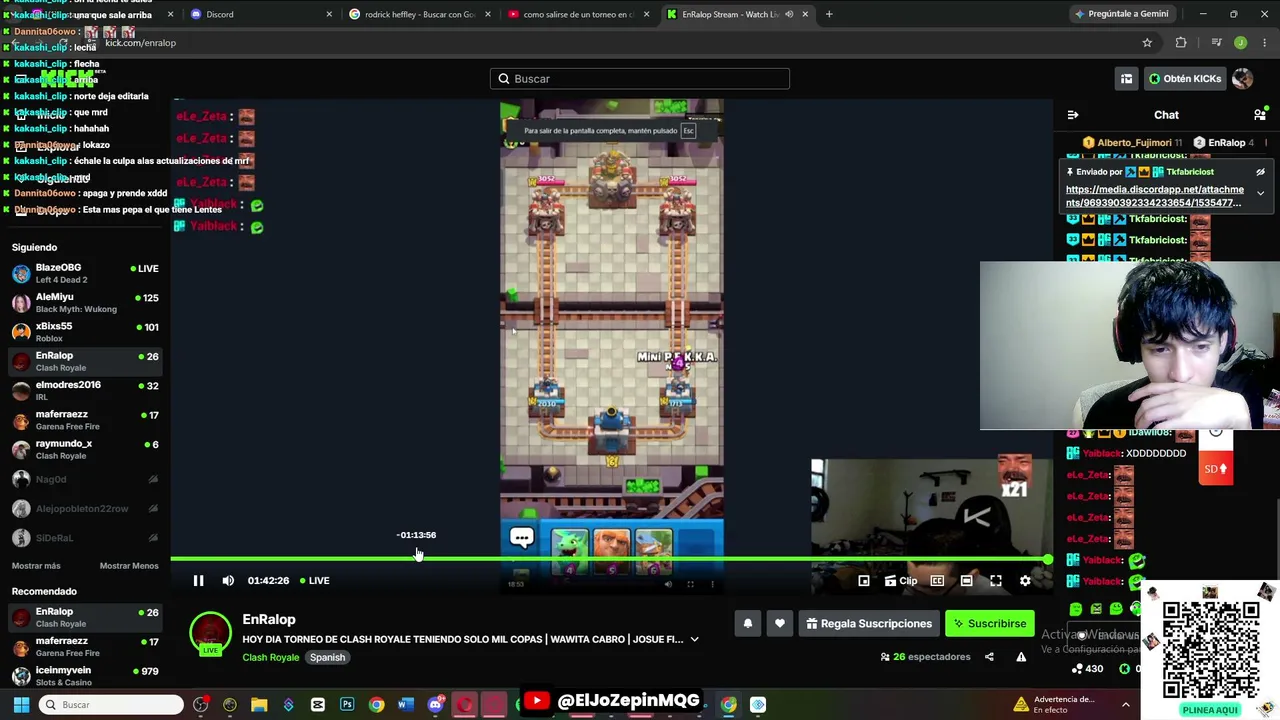Click Pregúntale a Gemini button

[1121, 14]
